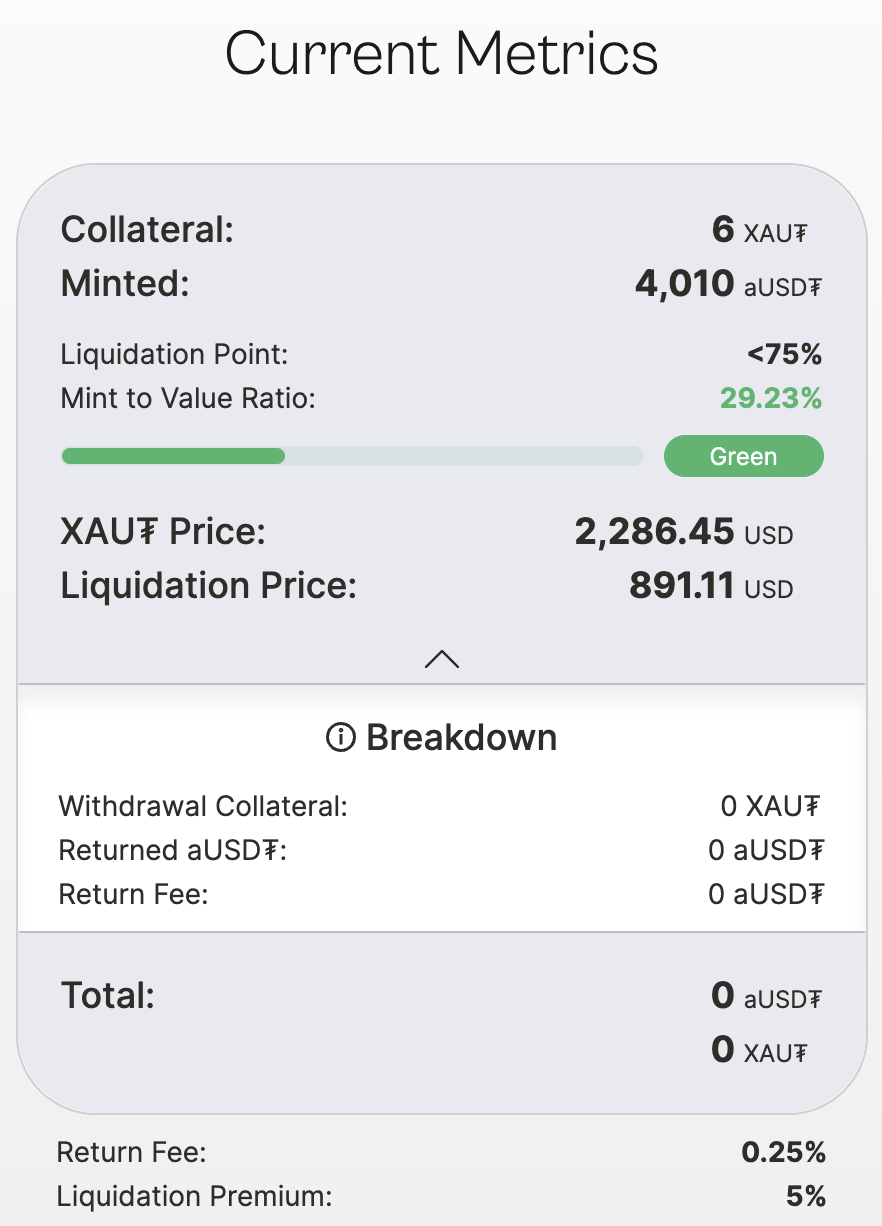The height and width of the screenshot is (1226, 882).
Task: Select the 29.23% Mint to Value Ratio value
Action: tap(770, 399)
